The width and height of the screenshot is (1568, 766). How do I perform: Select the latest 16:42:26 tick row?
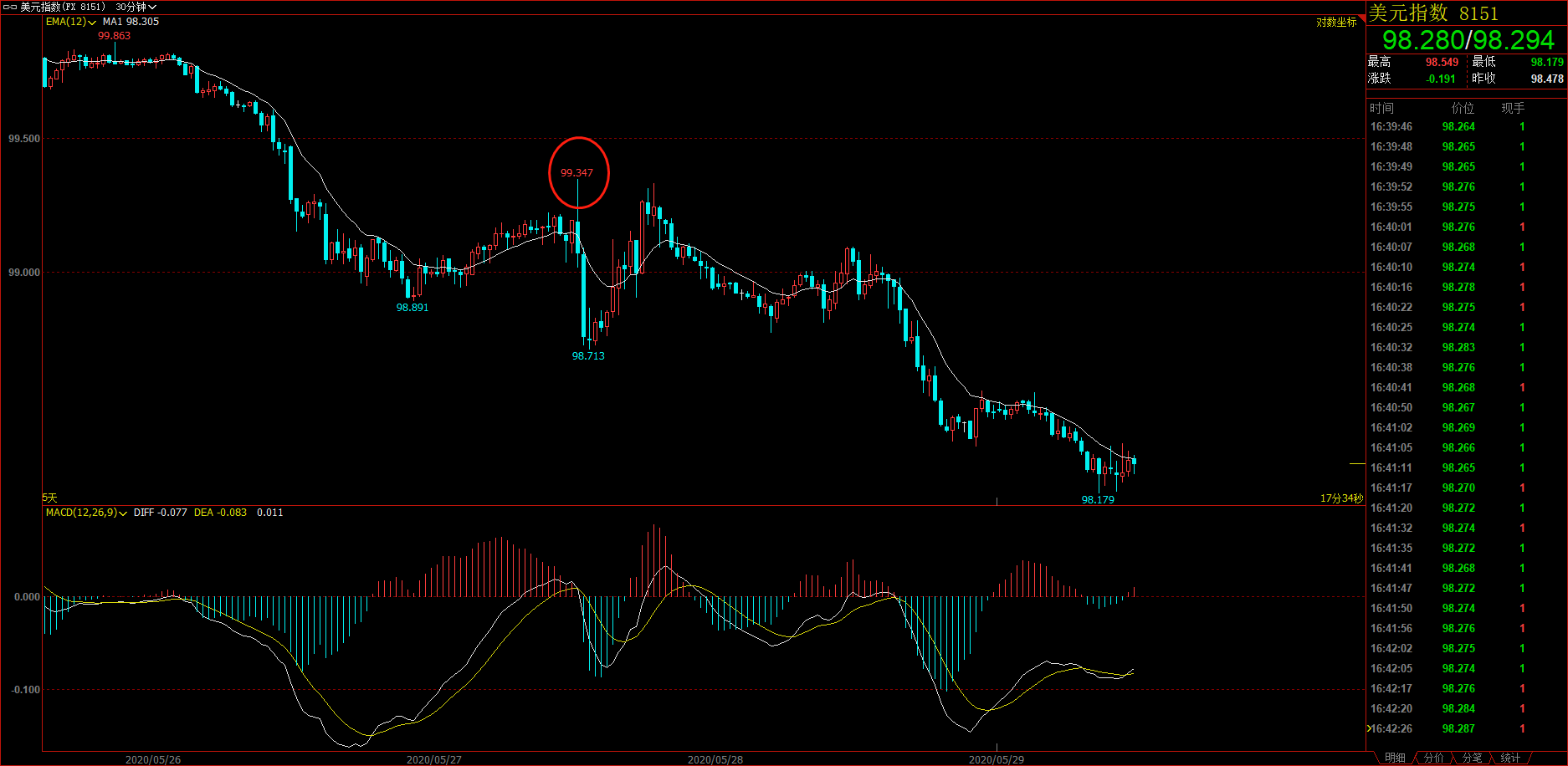point(1466,729)
